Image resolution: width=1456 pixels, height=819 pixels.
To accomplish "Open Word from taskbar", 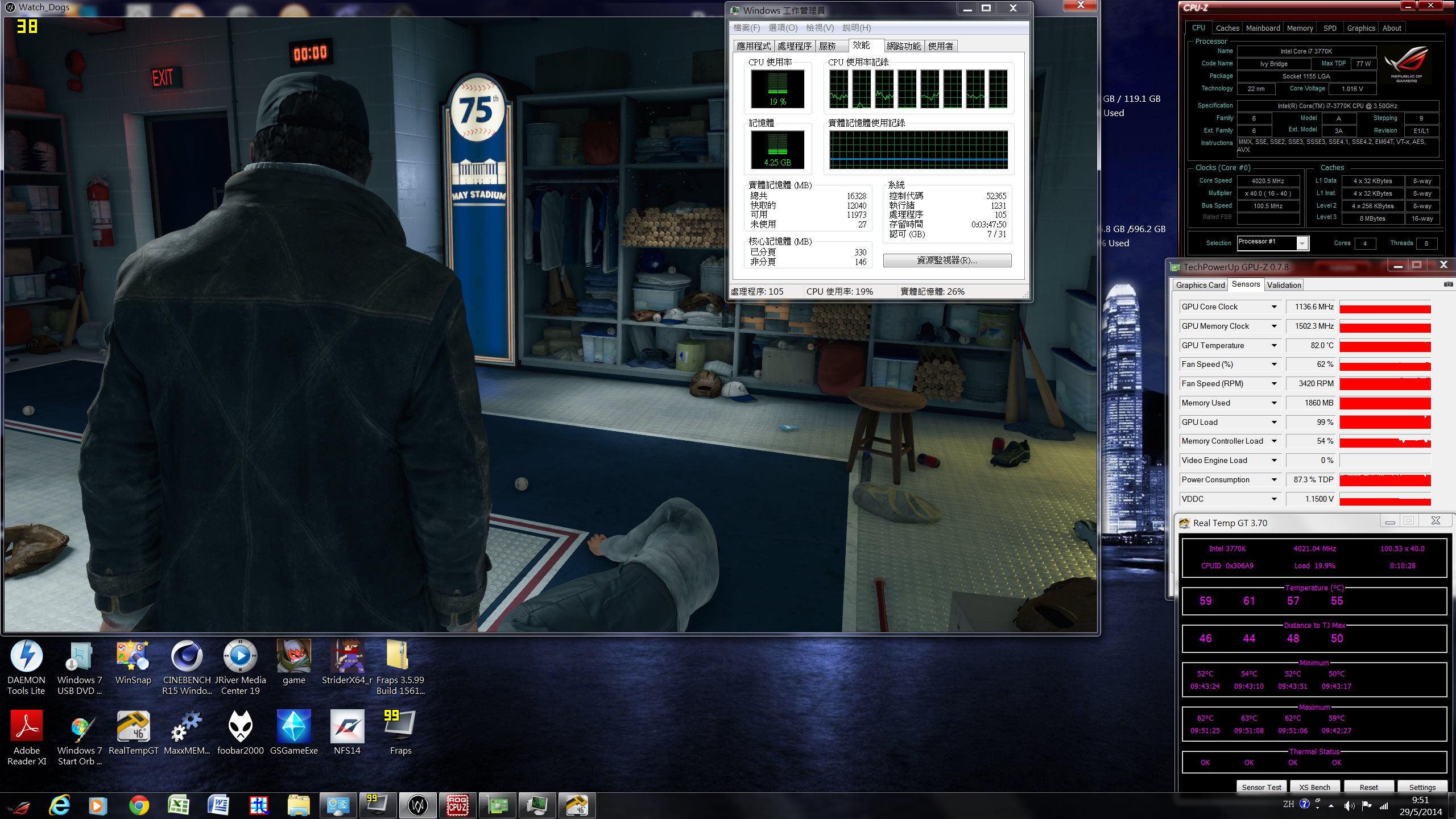I will [218, 806].
